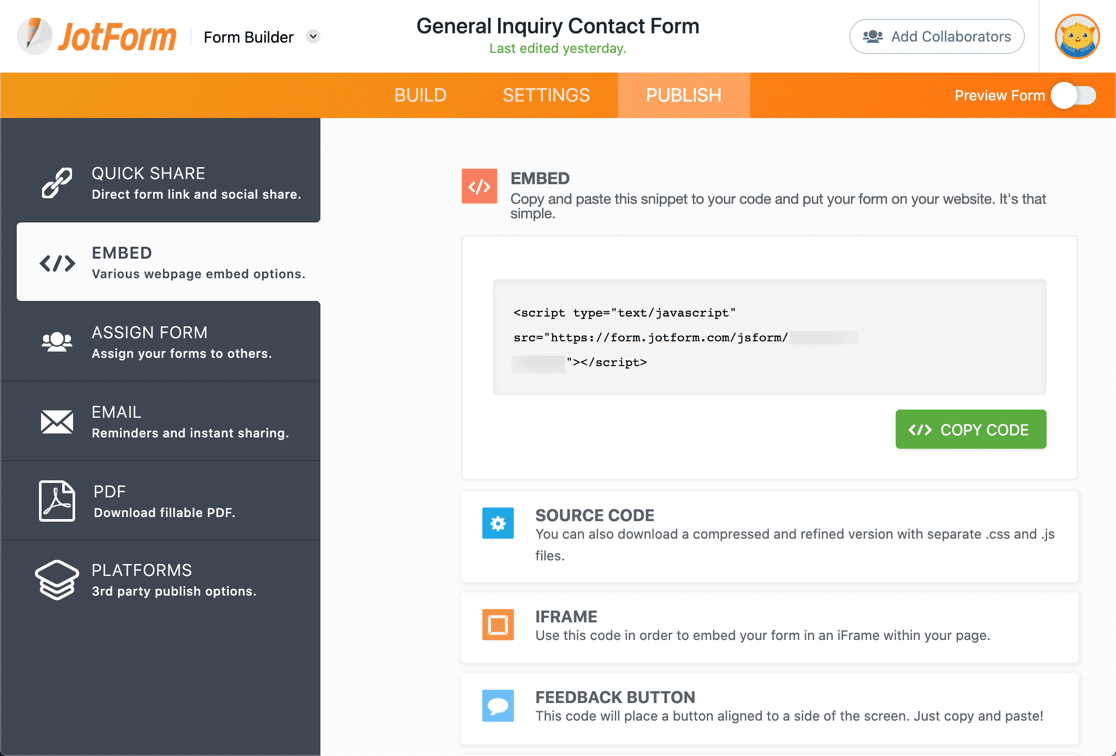Click the Add Collaborators button
The width and height of the screenshot is (1116, 756).
click(x=937, y=37)
